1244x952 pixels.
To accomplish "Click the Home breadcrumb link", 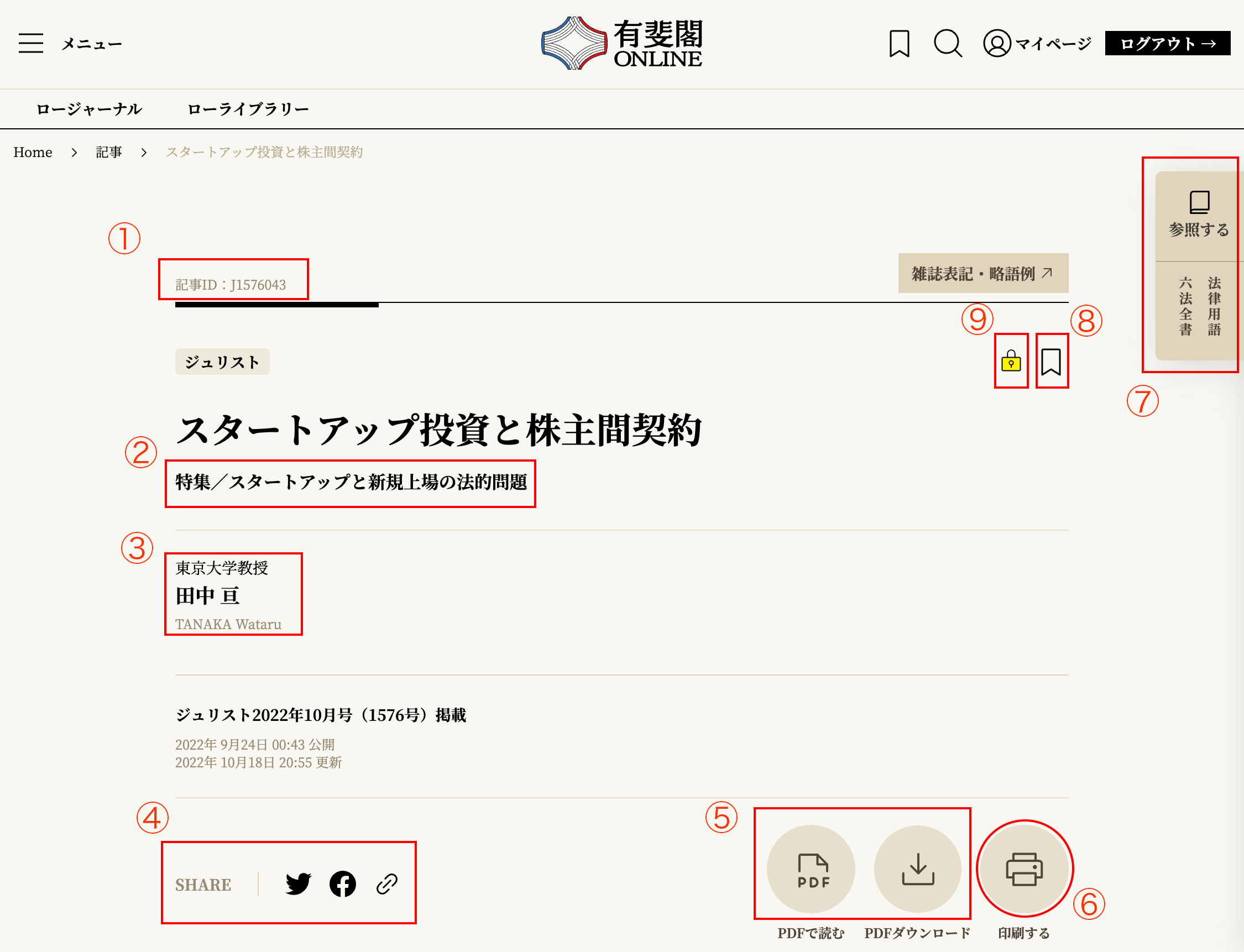I will point(33,153).
